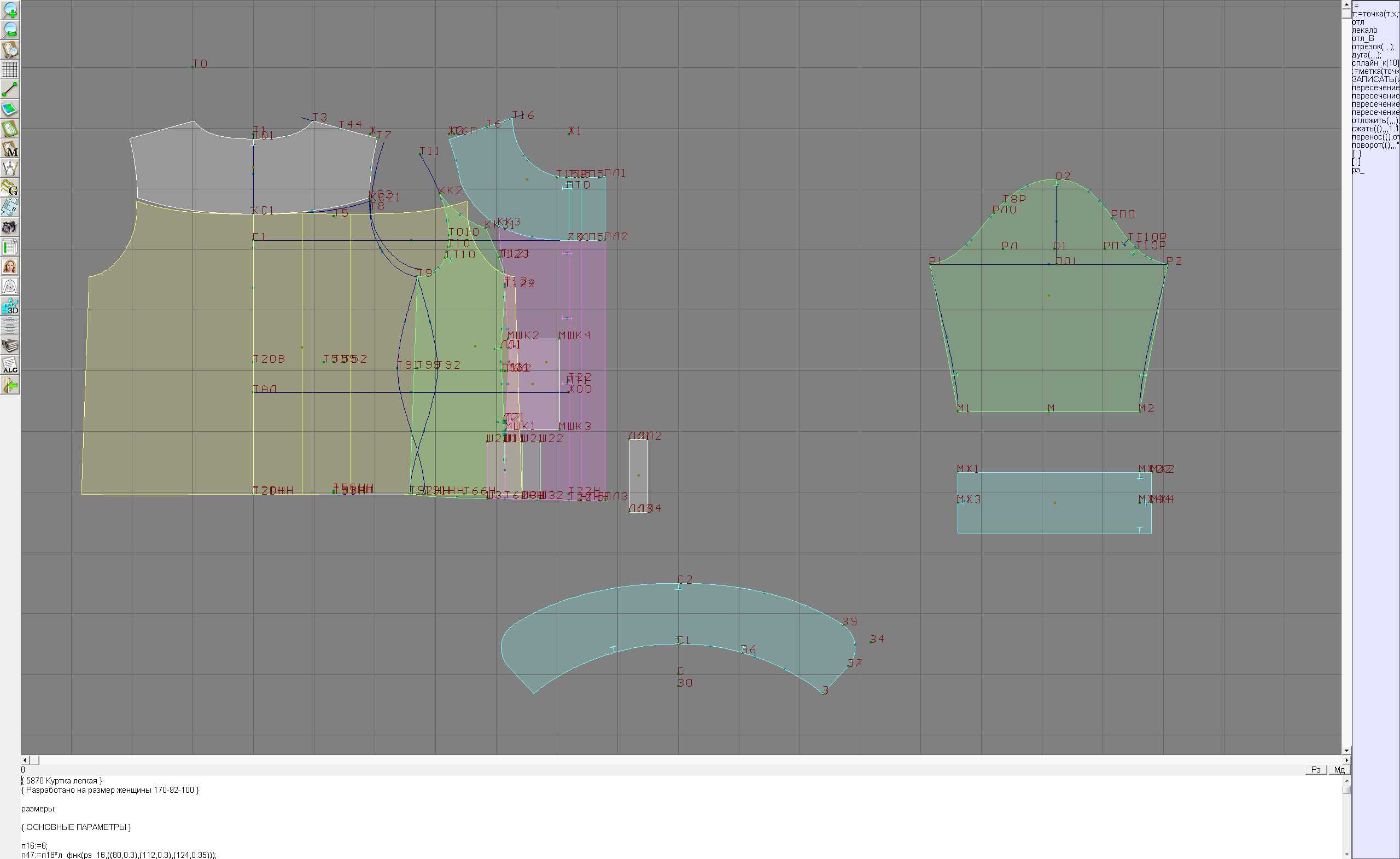Screen dimensions: 1400x859
Task: Open the pattern with letter M icon
Action: pyautogui.click(x=10, y=149)
